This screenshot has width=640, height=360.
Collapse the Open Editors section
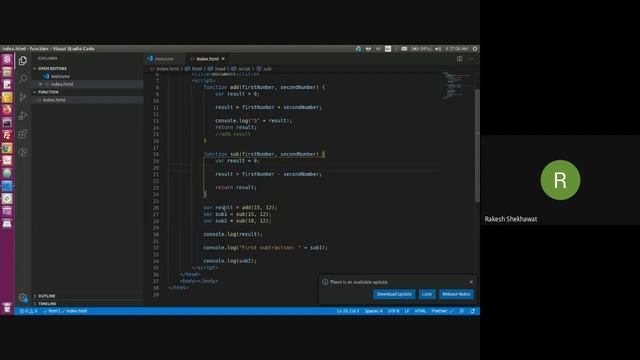coord(87,69)
